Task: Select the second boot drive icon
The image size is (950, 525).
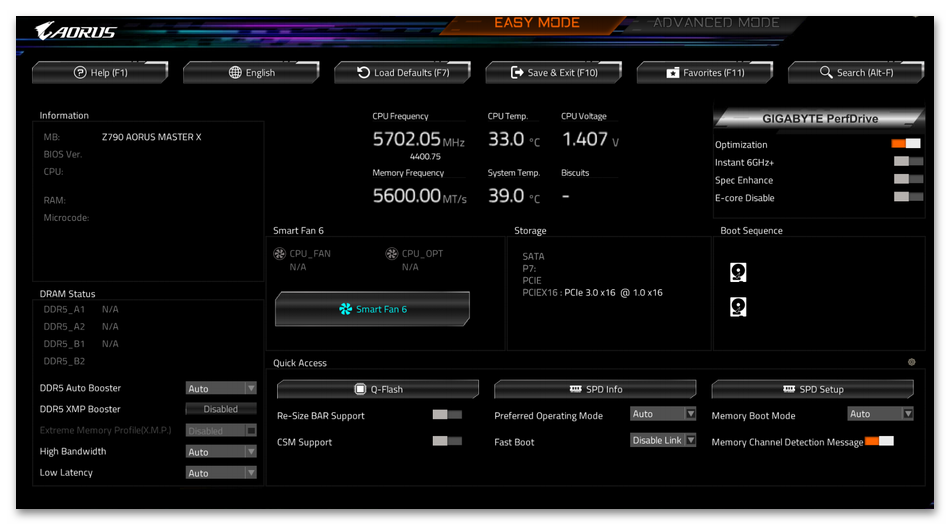Action: 738,306
